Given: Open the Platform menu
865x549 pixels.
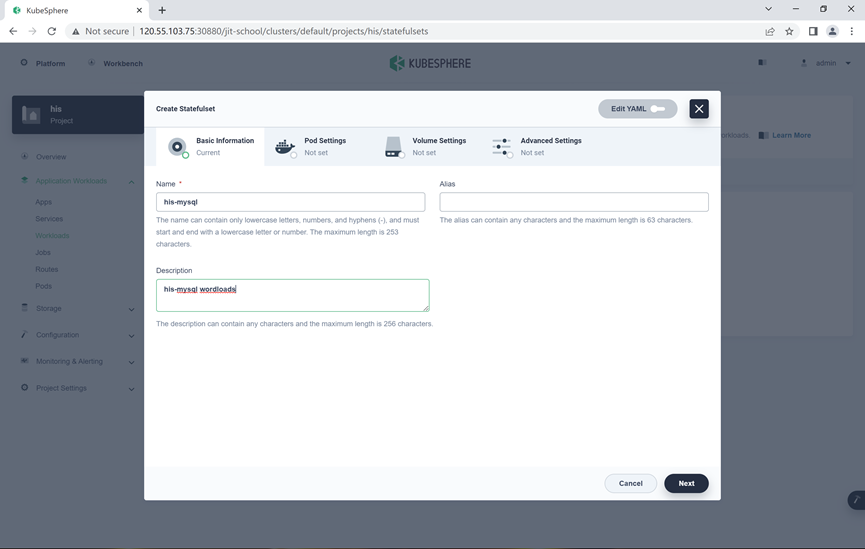Looking at the screenshot, I should coord(43,63).
